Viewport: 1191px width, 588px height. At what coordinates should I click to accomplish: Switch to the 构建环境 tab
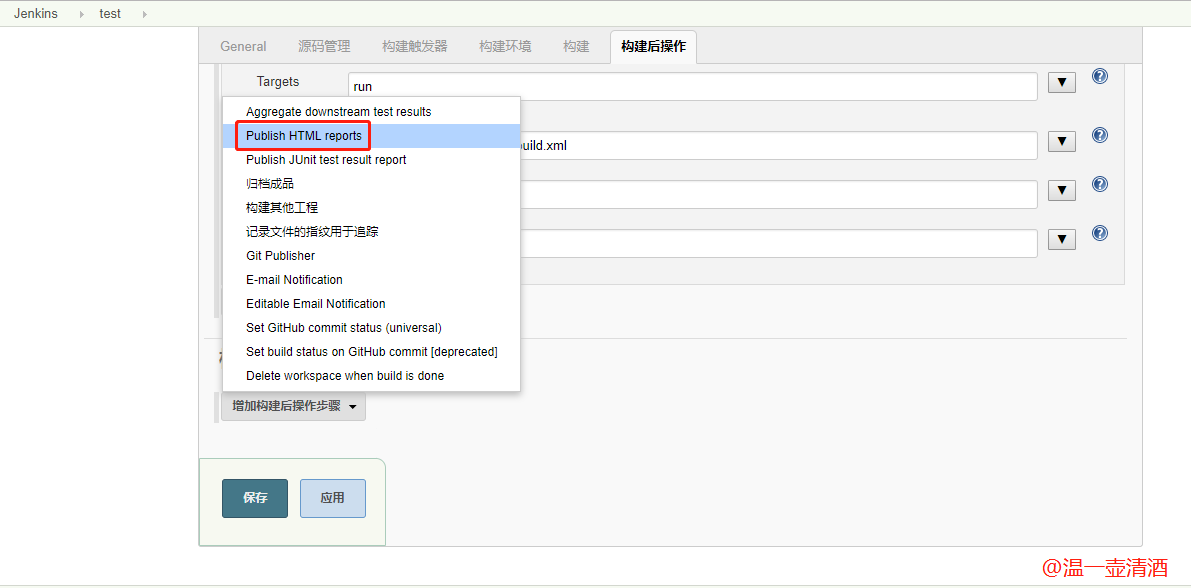coord(505,46)
